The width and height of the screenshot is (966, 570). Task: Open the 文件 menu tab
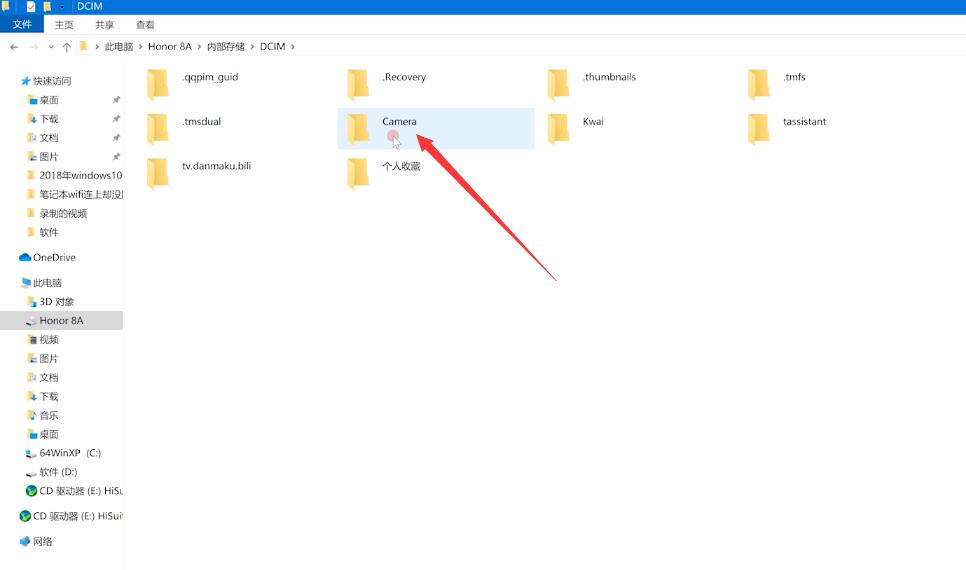[22, 24]
